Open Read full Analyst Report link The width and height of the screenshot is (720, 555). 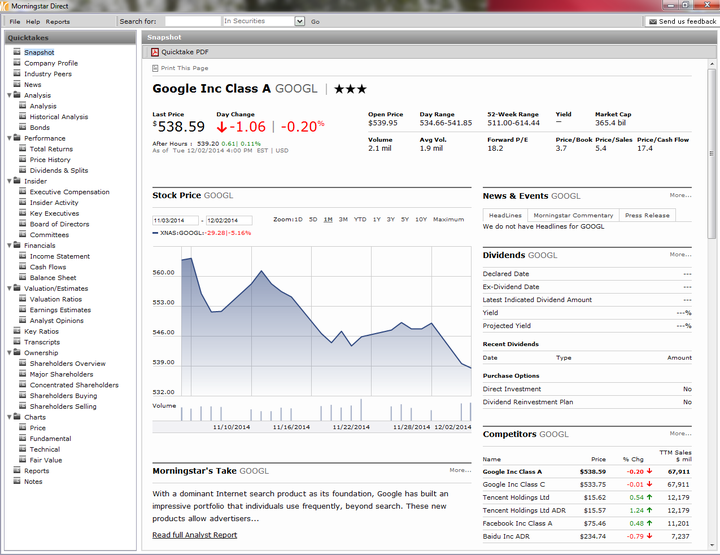coord(195,535)
